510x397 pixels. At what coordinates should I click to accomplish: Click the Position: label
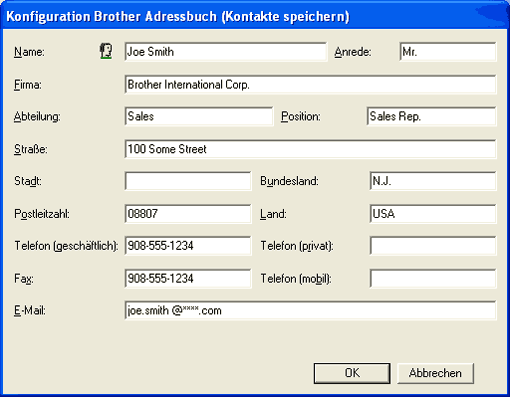(x=301, y=117)
